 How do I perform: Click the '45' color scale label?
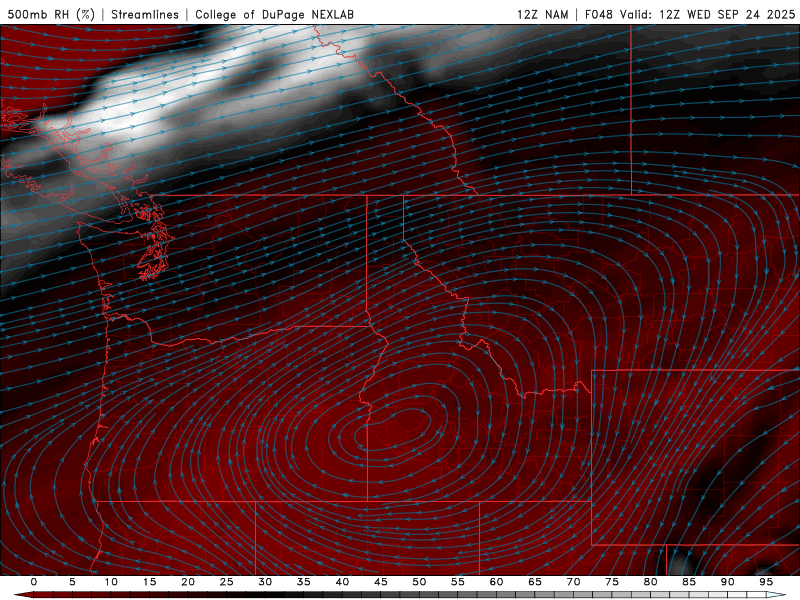pyautogui.click(x=381, y=582)
